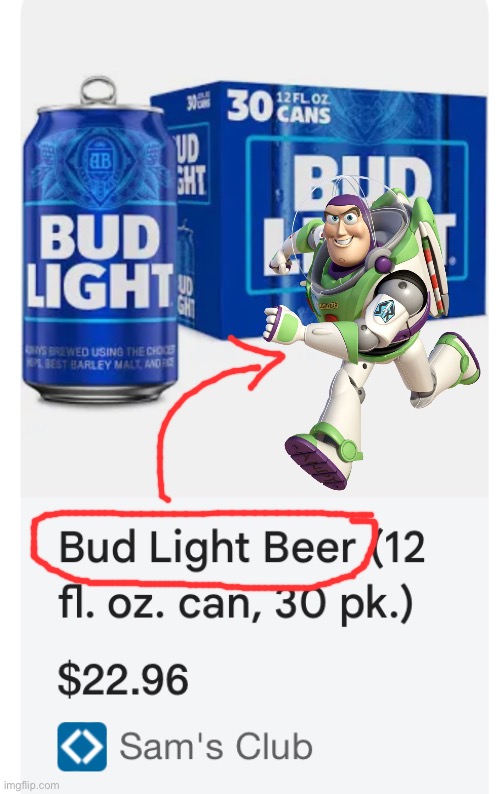Click Buzz Lightyear's purple boot sole
The image size is (500, 794).
click(316, 461)
